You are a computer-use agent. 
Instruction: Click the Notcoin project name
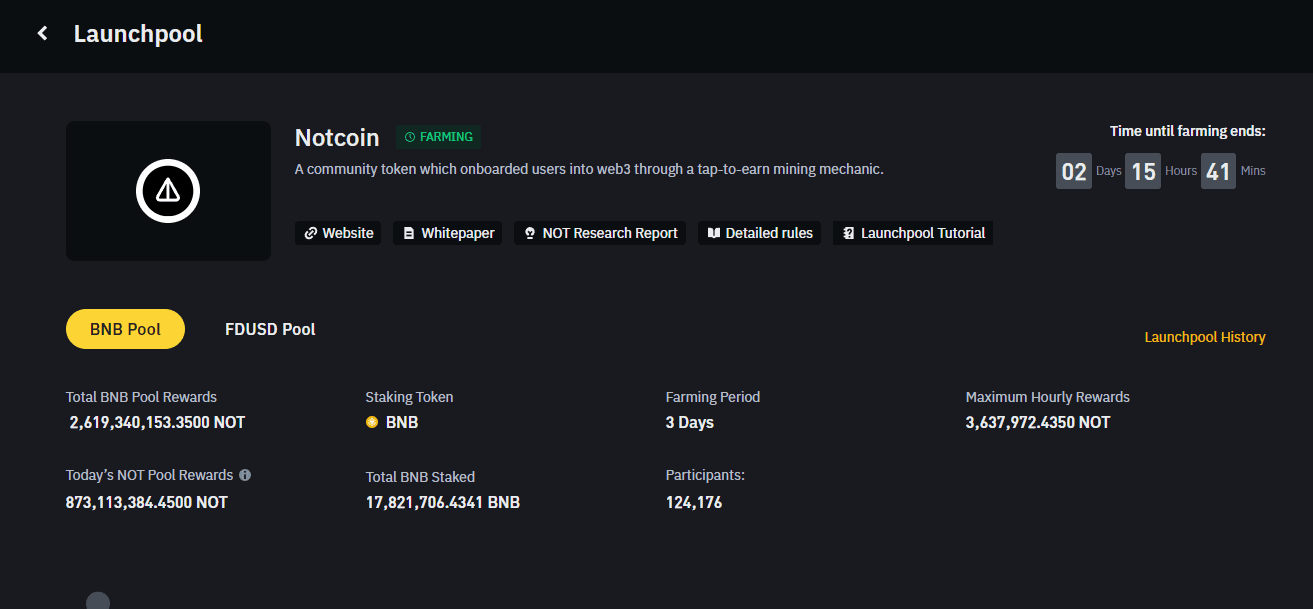337,138
